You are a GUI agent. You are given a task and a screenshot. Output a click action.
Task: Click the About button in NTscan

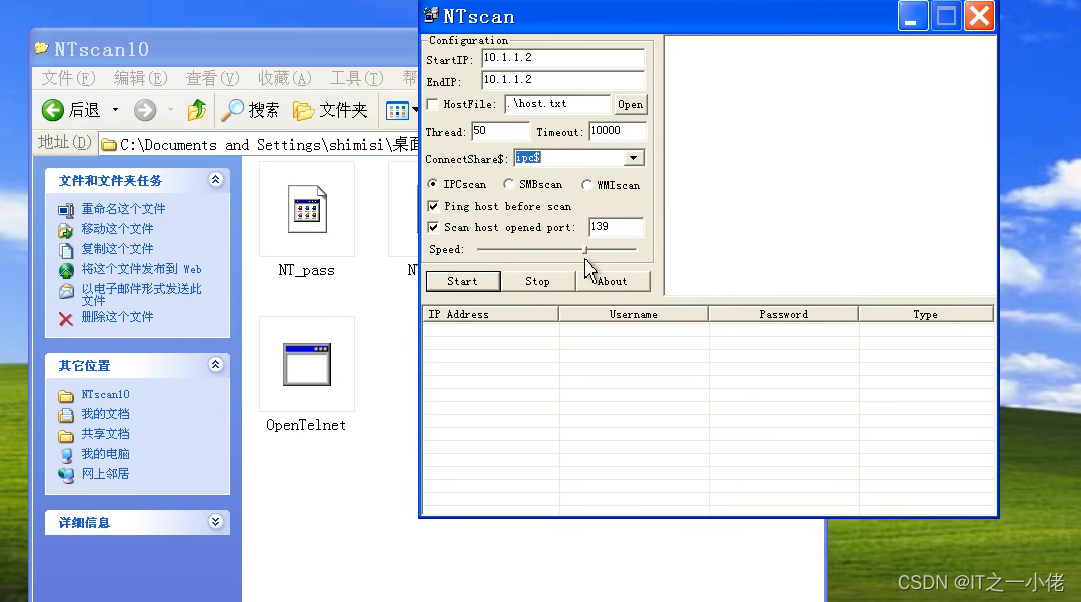pos(612,281)
